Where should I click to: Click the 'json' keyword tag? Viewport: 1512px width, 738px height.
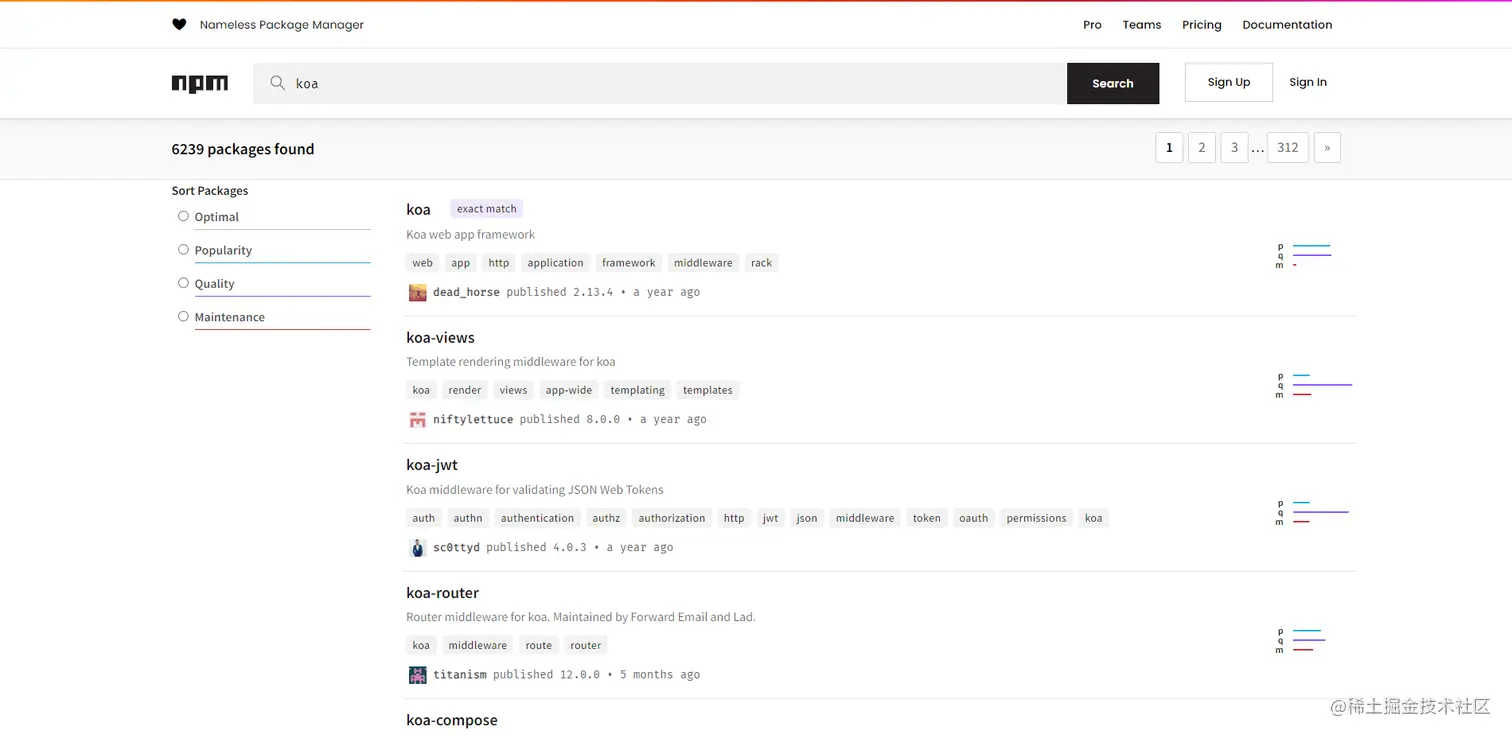(807, 518)
